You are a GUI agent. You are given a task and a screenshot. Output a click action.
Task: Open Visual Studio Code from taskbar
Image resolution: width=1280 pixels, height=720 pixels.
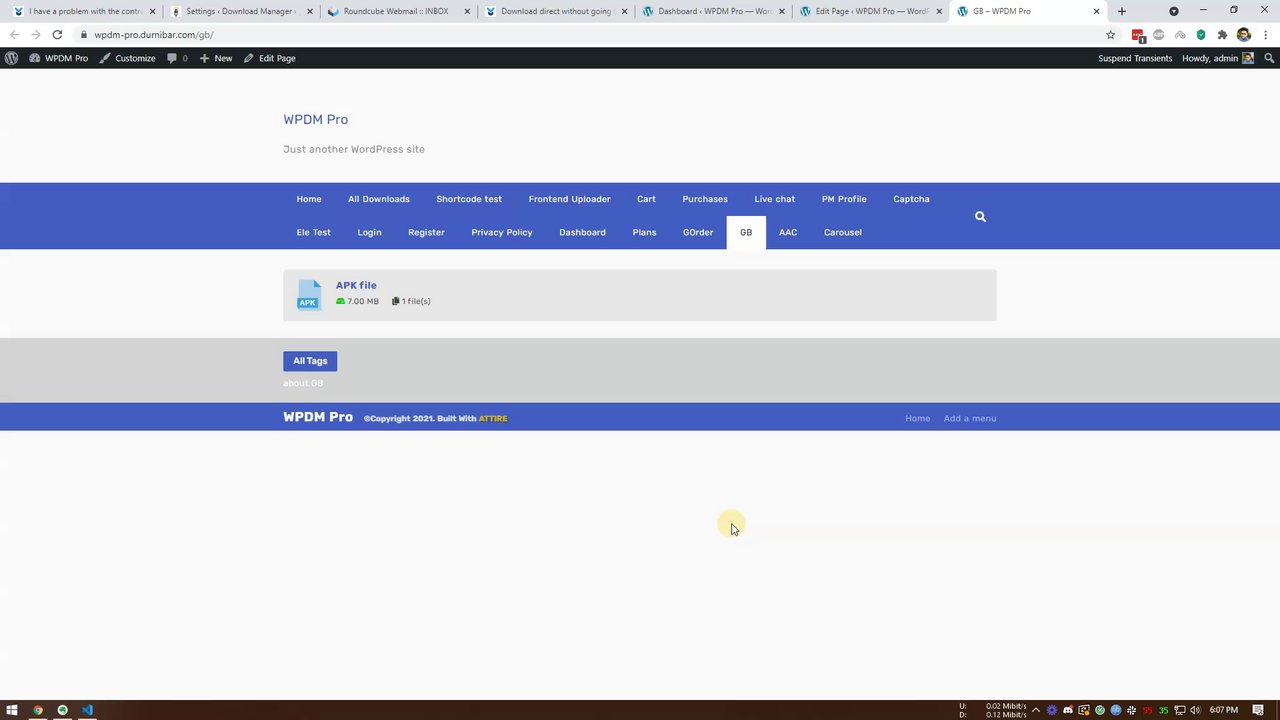pos(87,710)
